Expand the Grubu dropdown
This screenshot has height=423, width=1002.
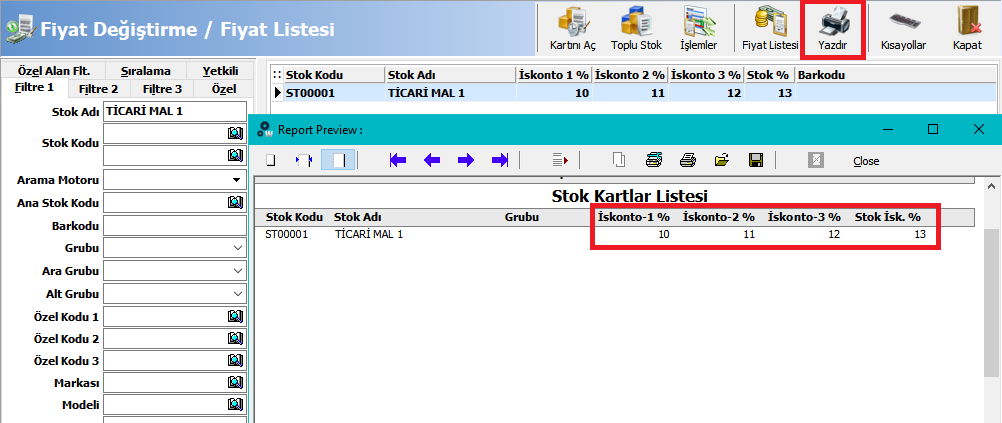(x=238, y=247)
